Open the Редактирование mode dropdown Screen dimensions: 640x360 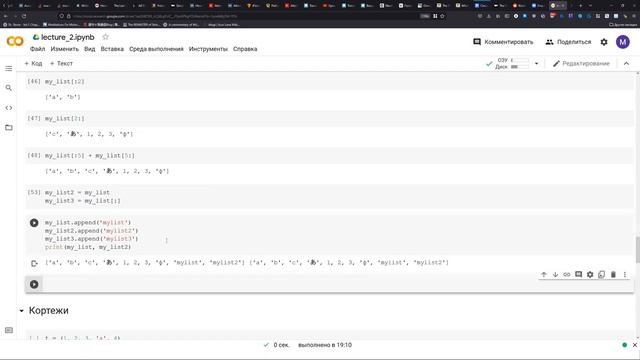pos(581,63)
